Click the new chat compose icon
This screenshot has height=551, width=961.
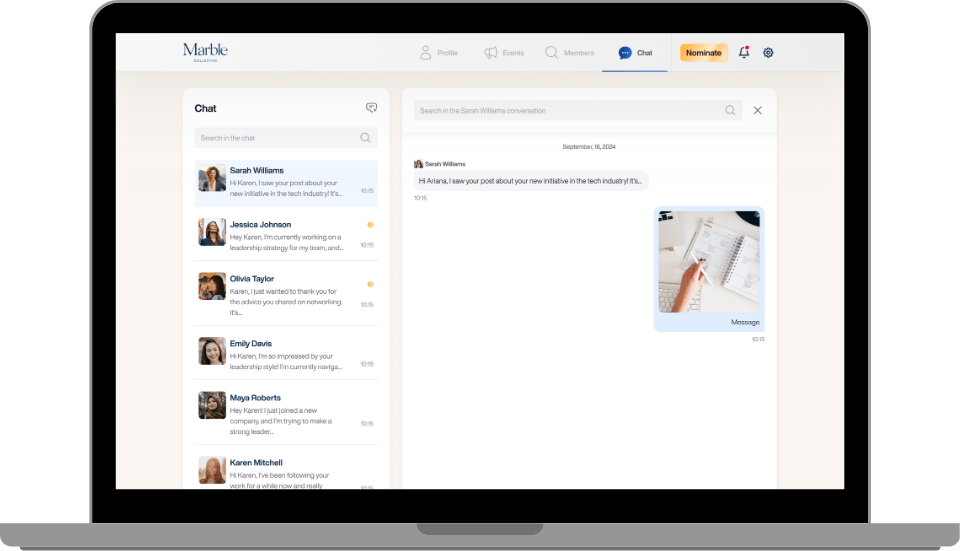click(x=371, y=108)
